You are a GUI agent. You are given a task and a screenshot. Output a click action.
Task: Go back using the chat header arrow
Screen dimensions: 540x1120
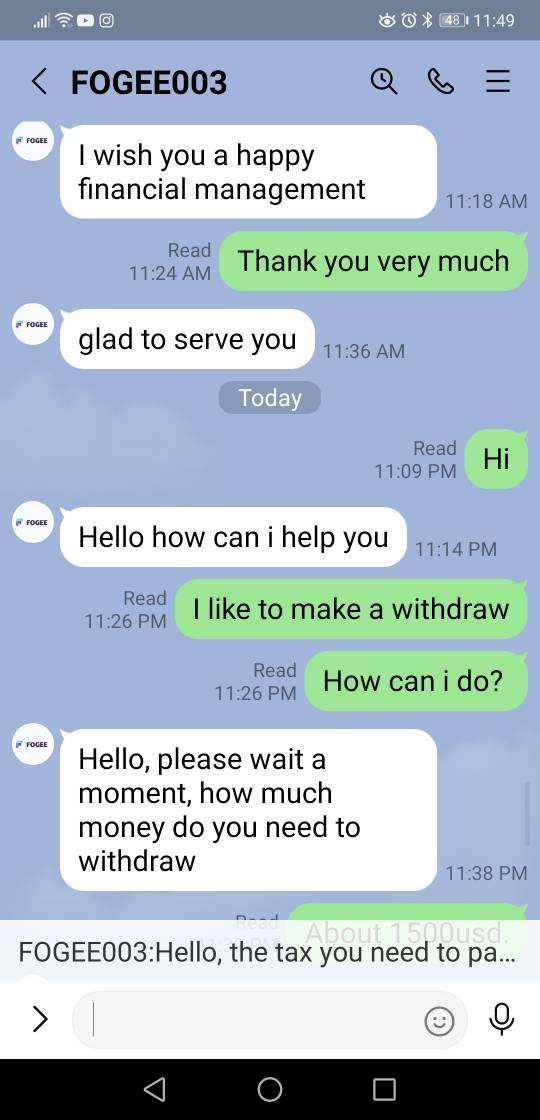39,81
